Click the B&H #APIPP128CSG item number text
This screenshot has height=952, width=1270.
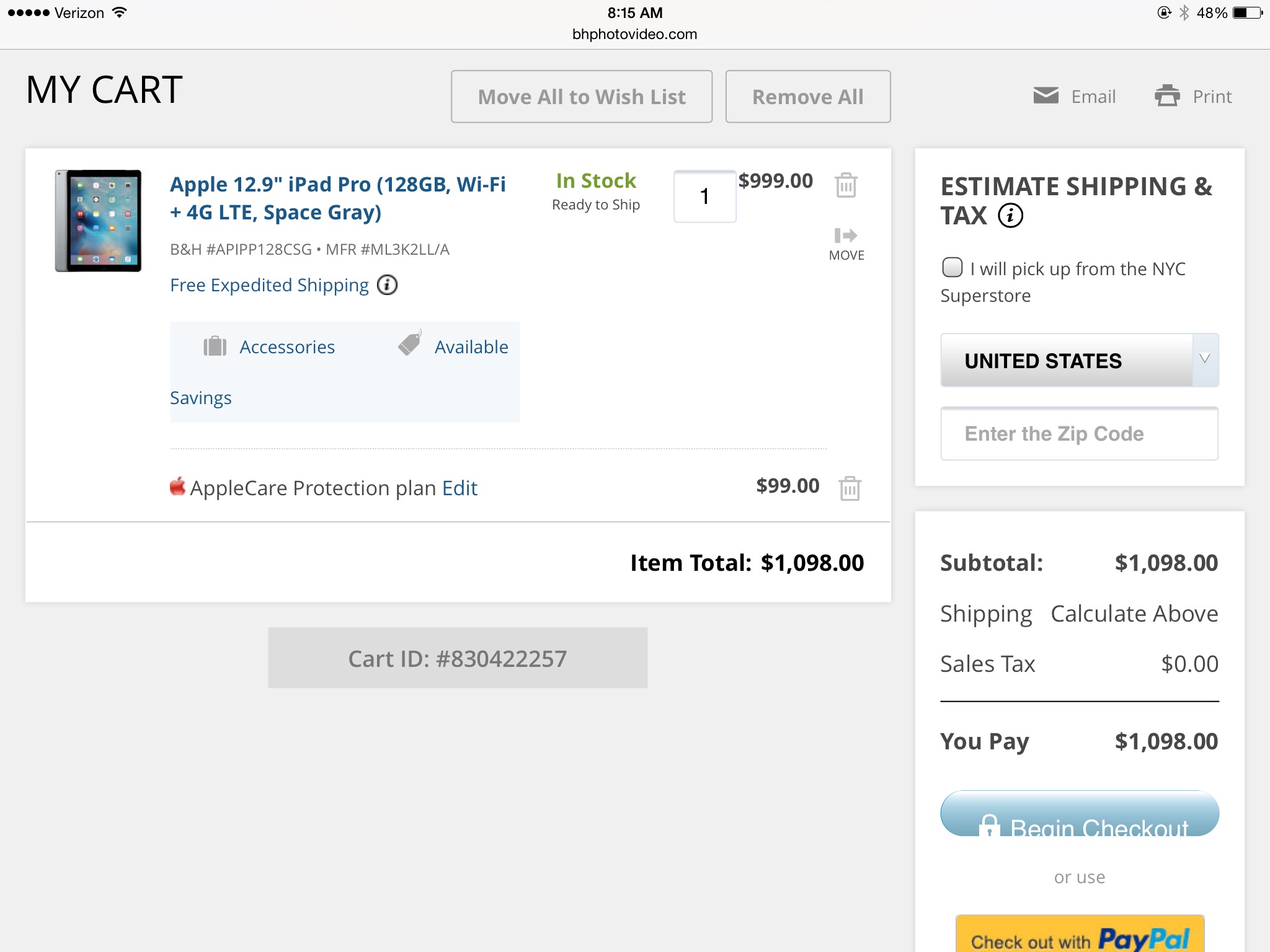click(x=241, y=250)
